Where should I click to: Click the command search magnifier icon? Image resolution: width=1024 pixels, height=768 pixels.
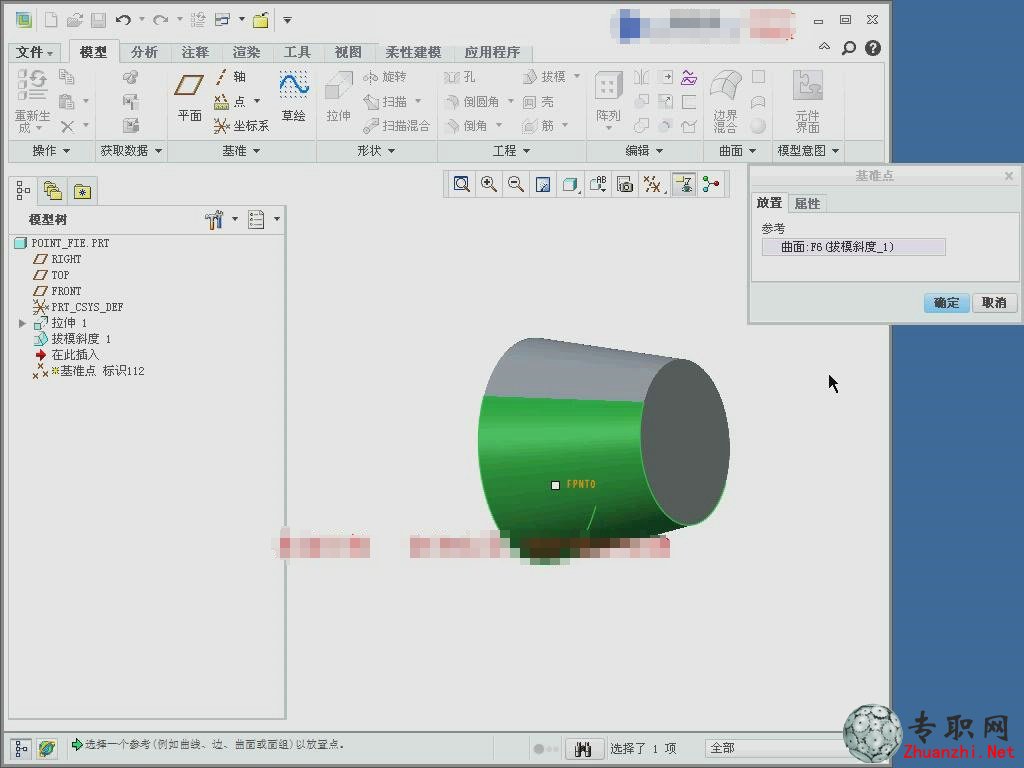(x=848, y=48)
